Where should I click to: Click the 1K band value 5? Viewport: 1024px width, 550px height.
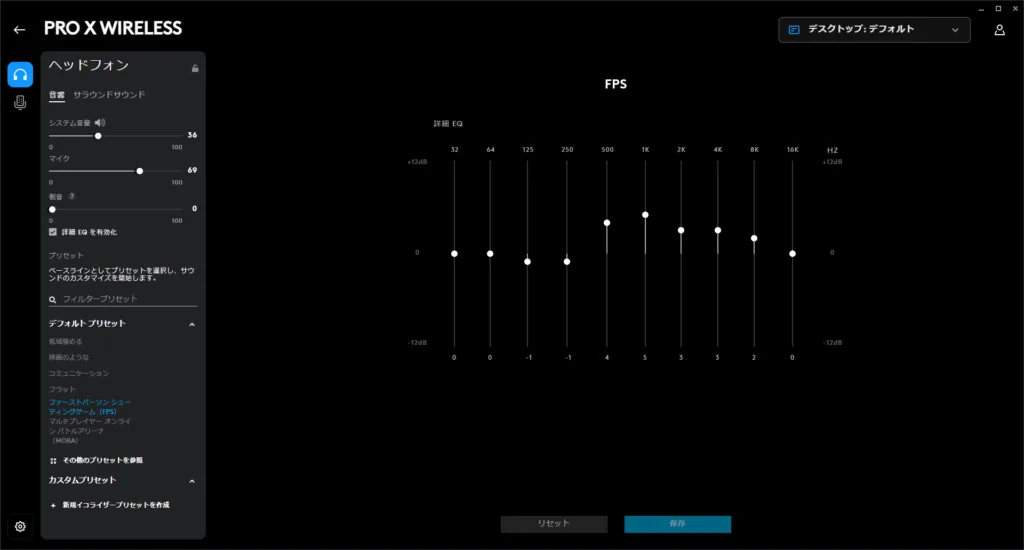point(645,358)
